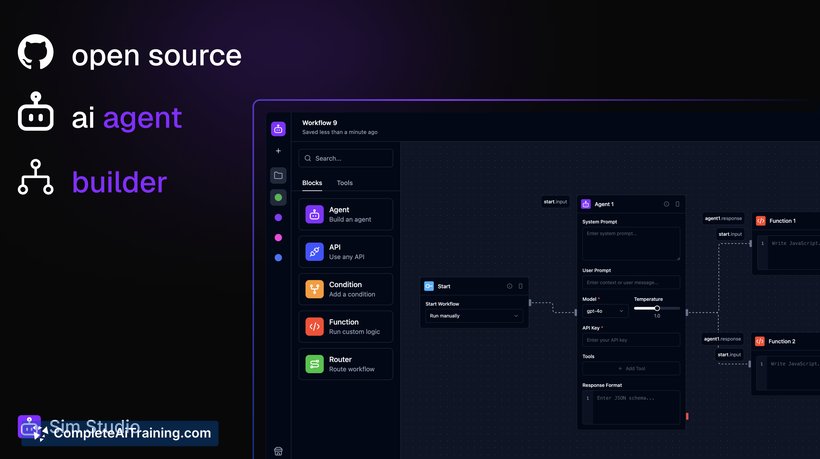Click the Workflow 9 title
The width and height of the screenshot is (820, 459).
(x=320, y=123)
